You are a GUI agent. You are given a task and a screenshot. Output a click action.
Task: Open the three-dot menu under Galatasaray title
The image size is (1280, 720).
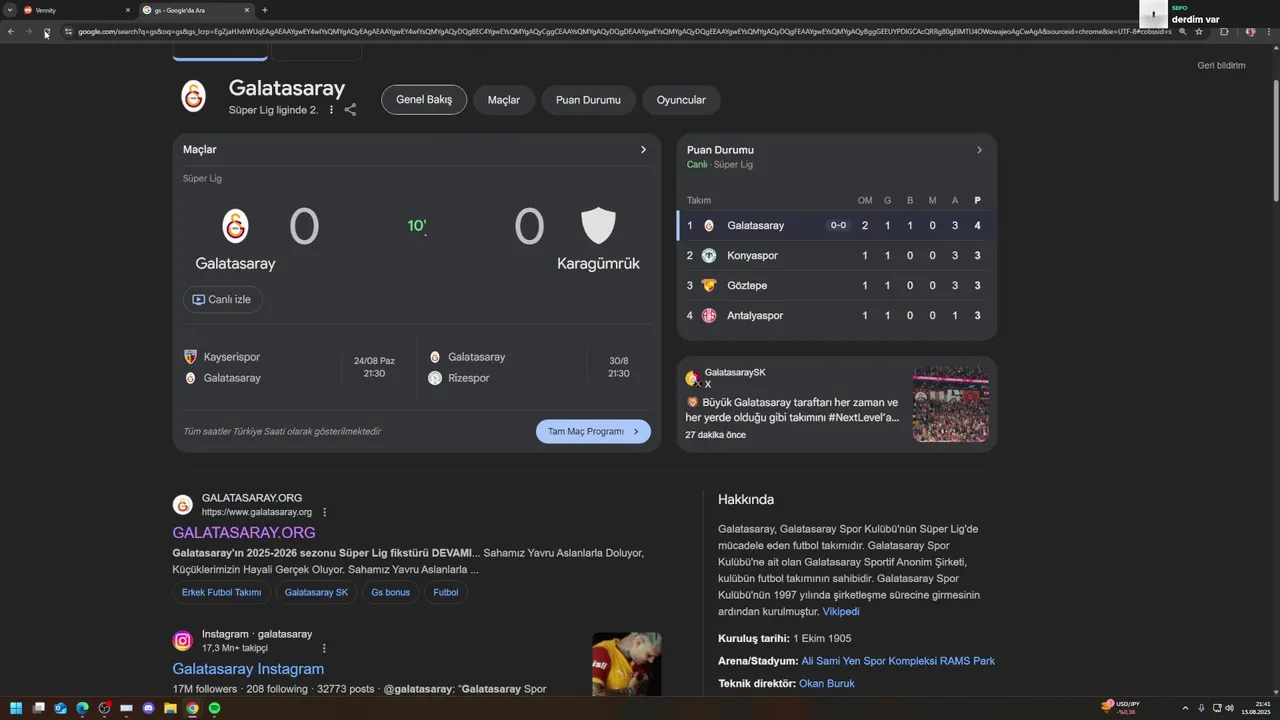coord(331,110)
